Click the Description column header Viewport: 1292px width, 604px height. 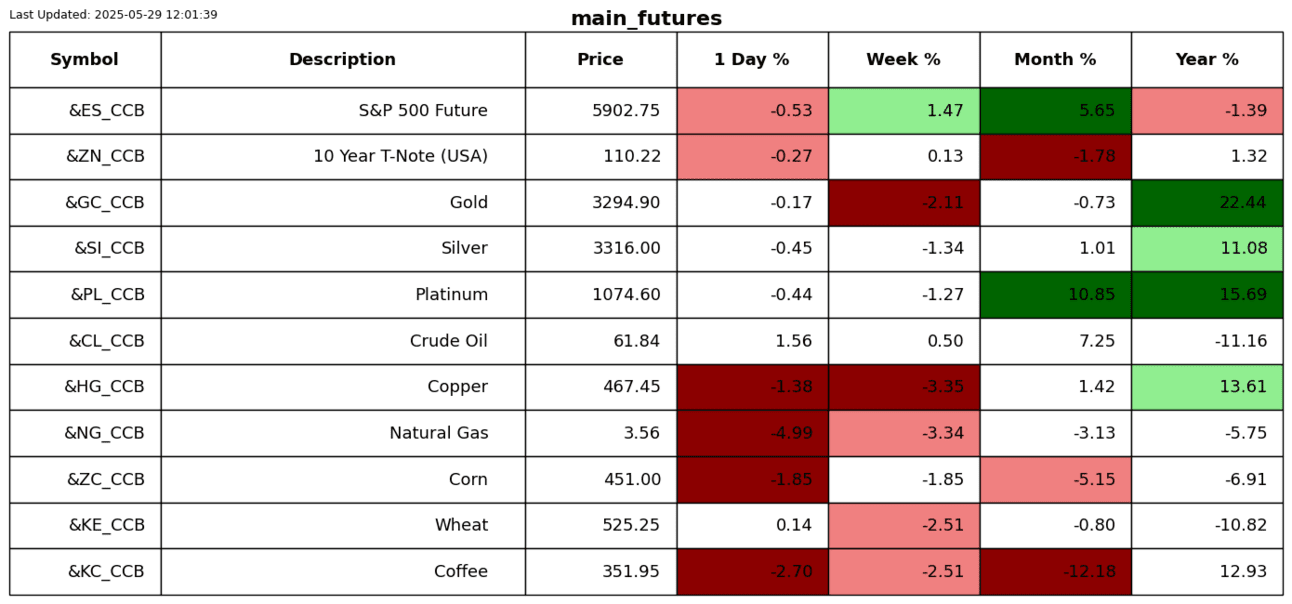click(342, 60)
